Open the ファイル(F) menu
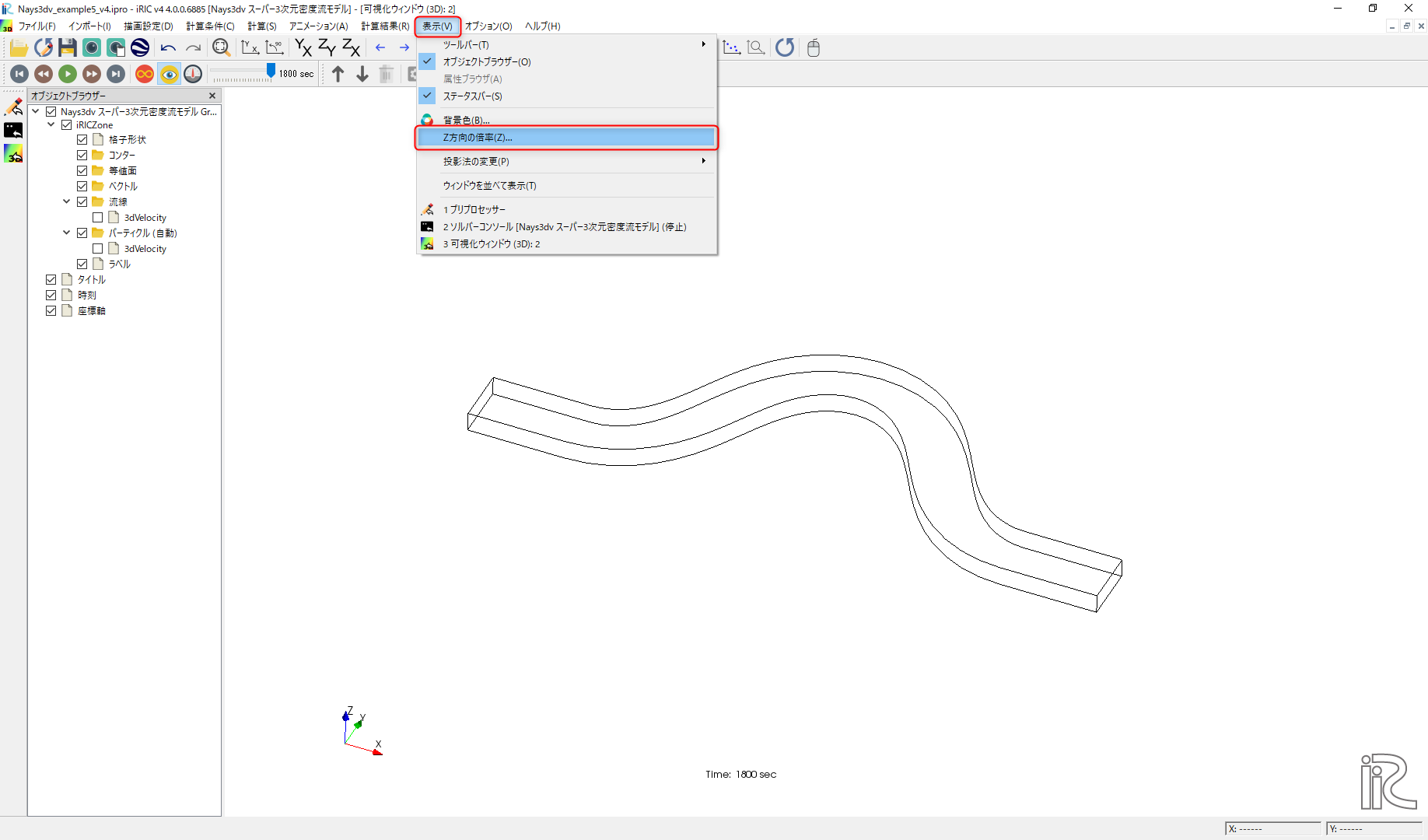Screen dimensions: 1428x840 37,26
